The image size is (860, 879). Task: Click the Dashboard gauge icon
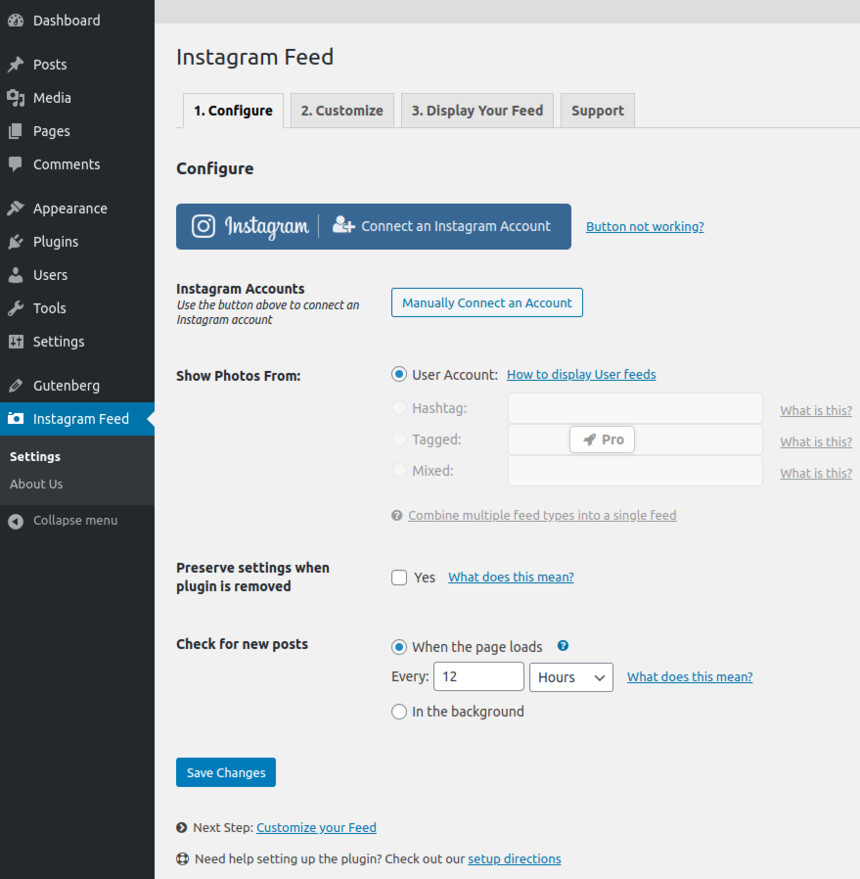(16, 20)
